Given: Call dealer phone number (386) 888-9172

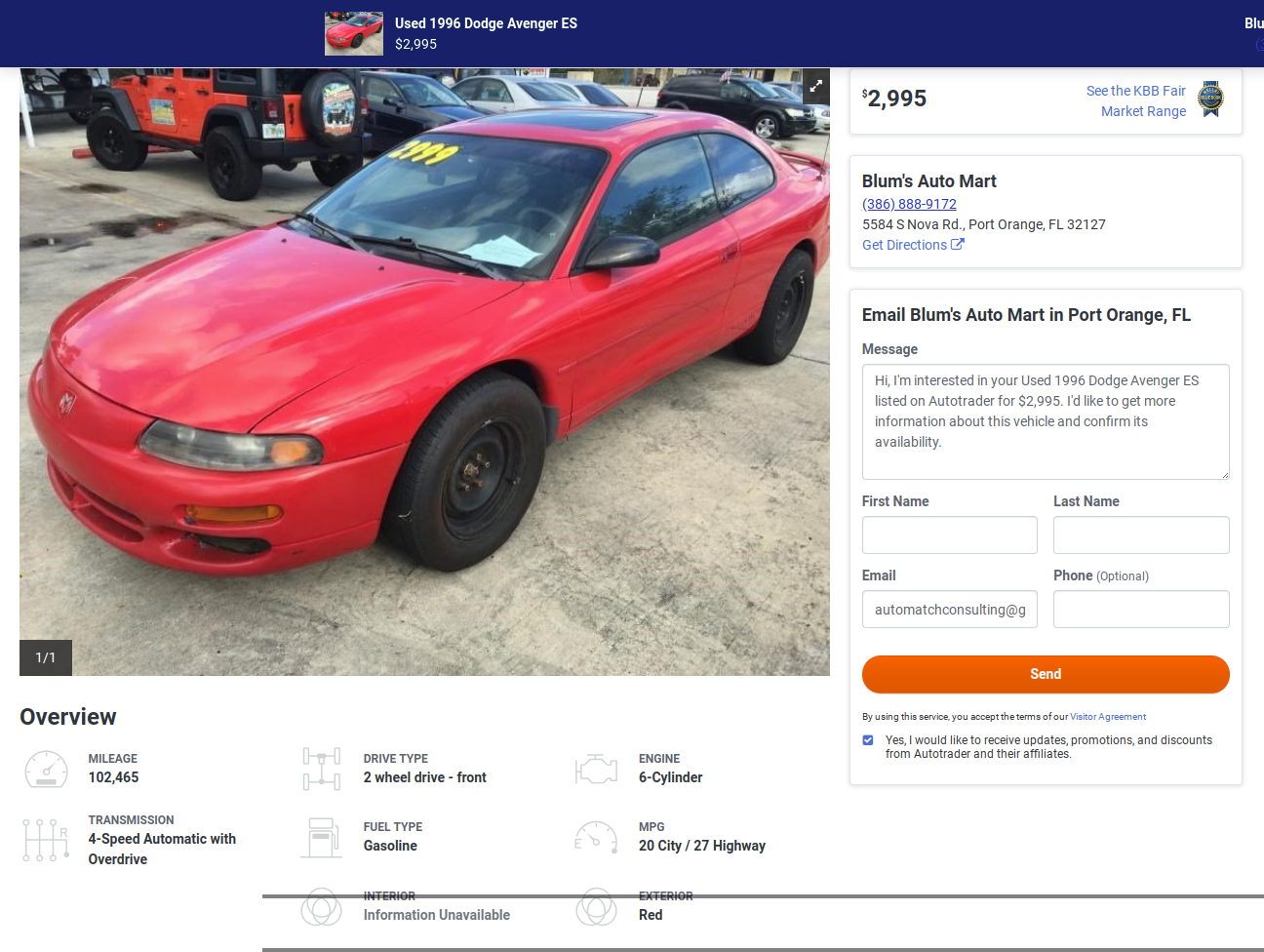Looking at the screenshot, I should click(x=909, y=204).
